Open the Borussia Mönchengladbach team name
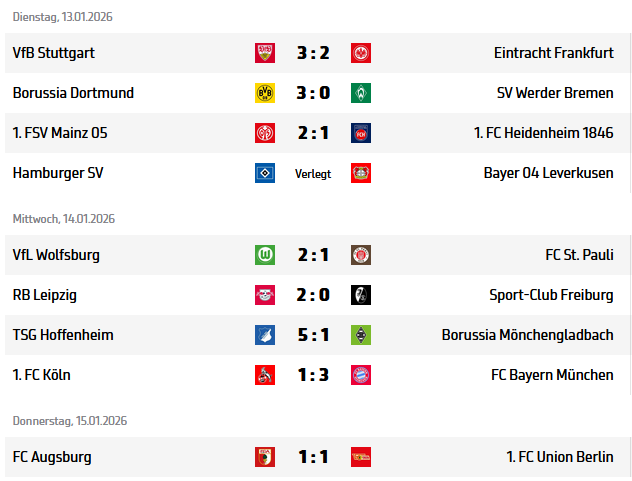 point(527,335)
